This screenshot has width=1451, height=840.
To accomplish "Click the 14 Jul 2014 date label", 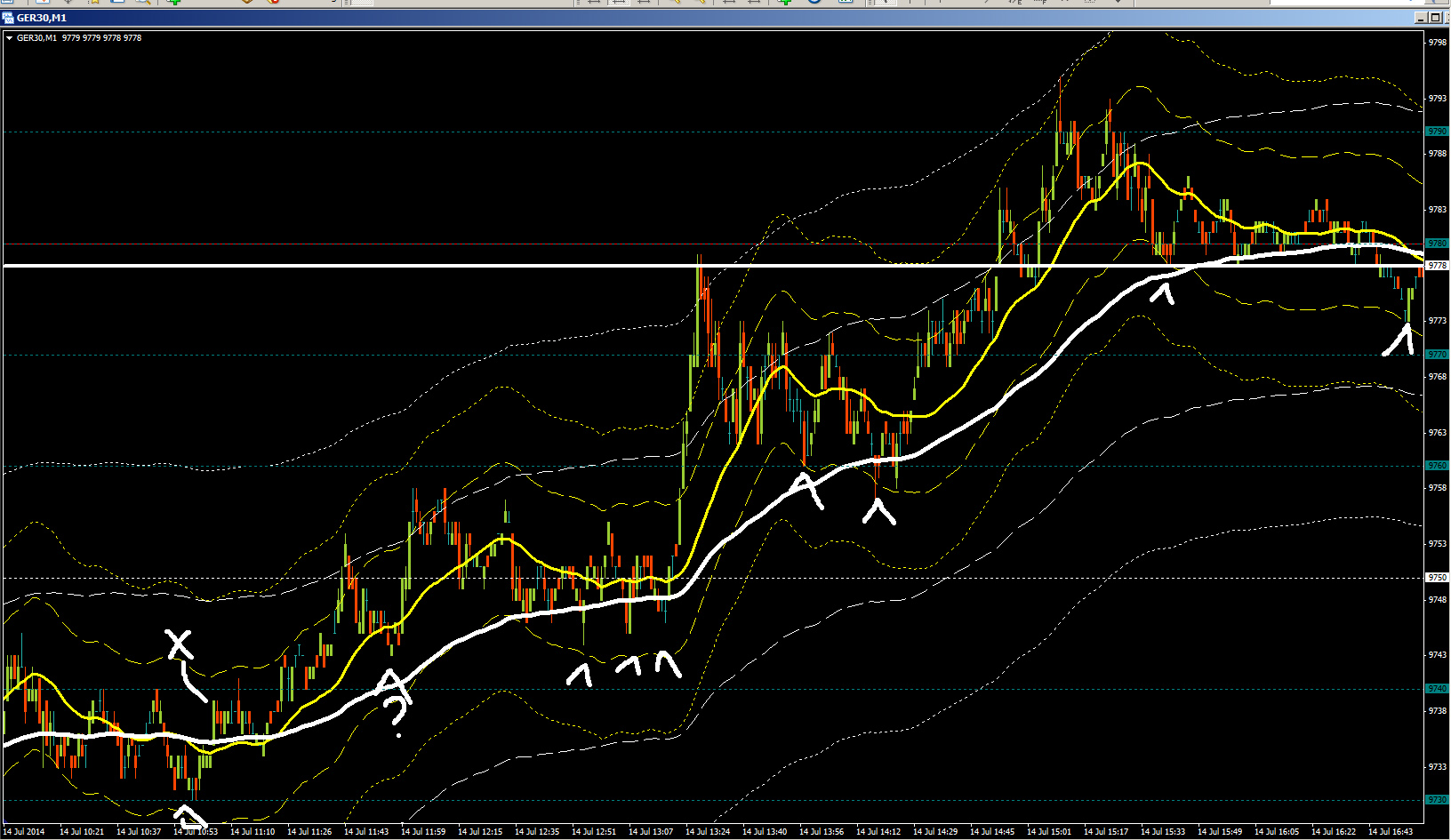I will [x=23, y=832].
